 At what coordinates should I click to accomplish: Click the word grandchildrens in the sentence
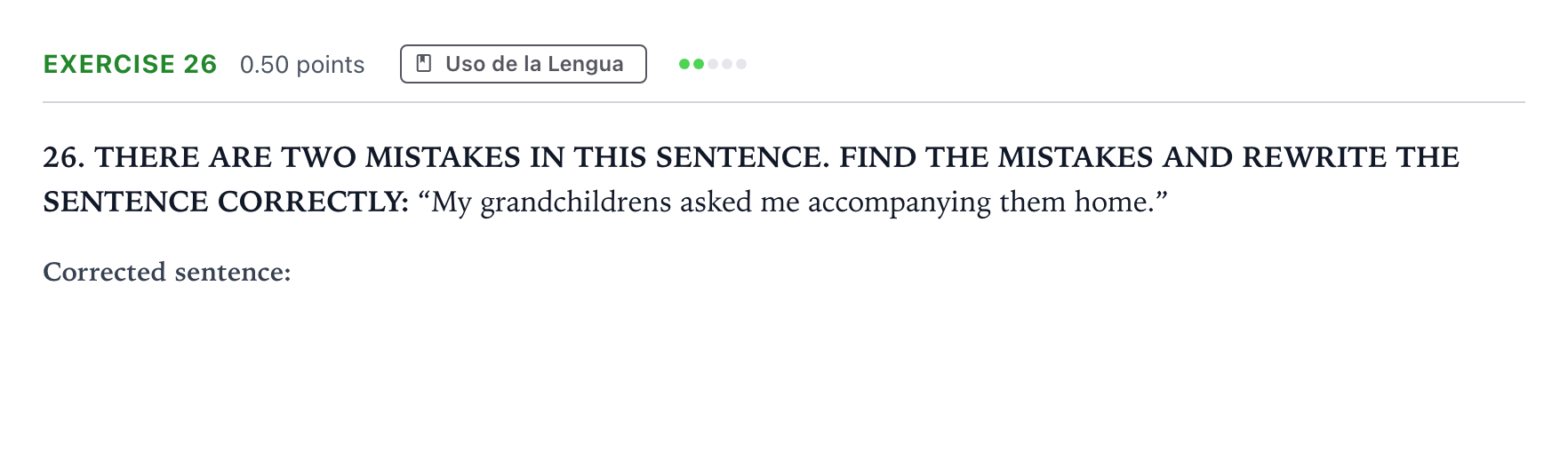pos(575,203)
